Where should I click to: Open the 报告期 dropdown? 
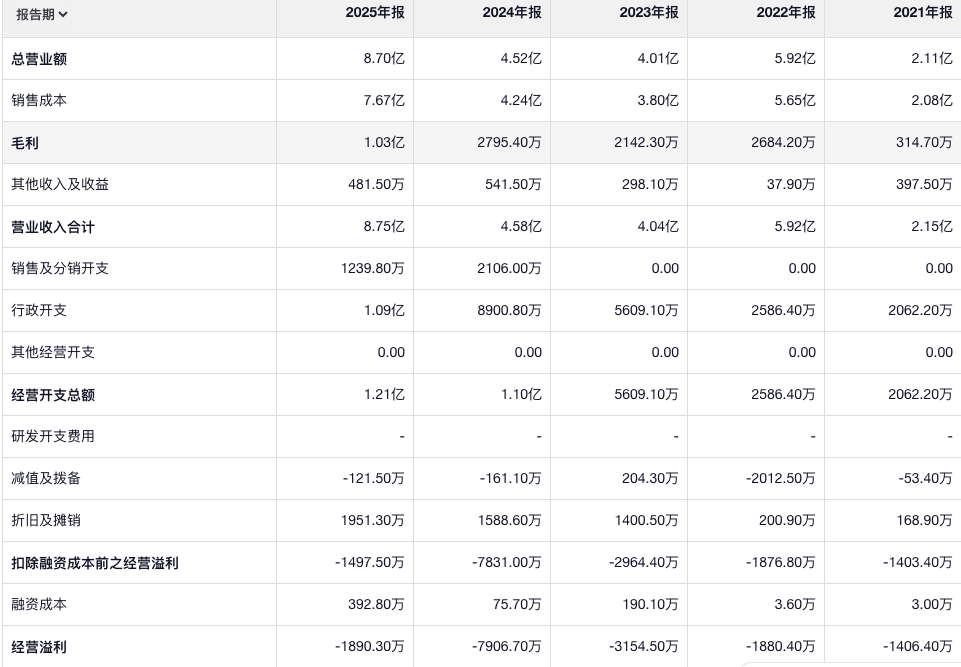click(x=42, y=14)
